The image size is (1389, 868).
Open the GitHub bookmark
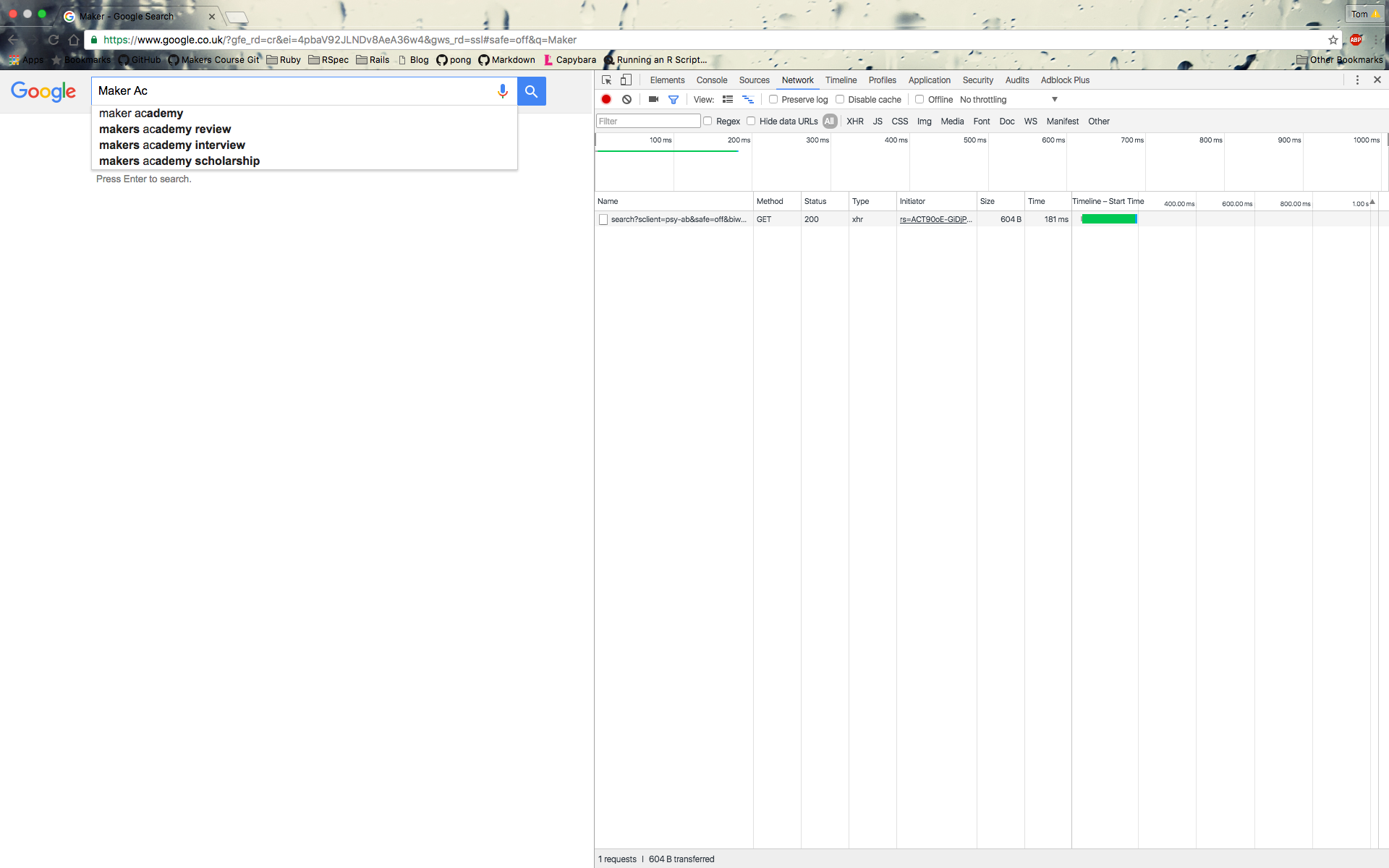pyautogui.click(x=140, y=60)
